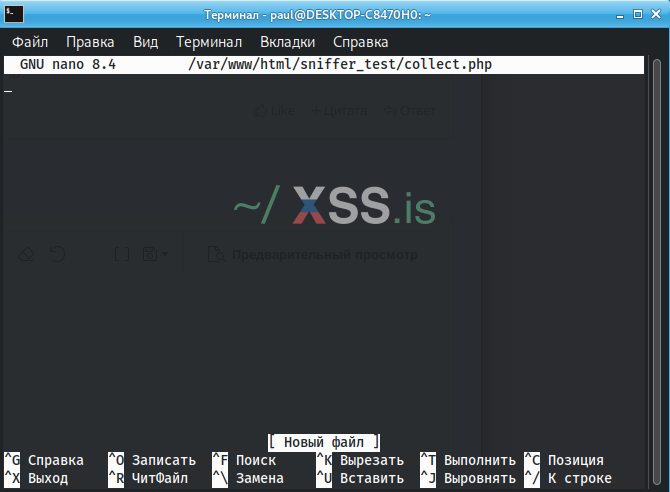Click the ^X Выход shortcut
Viewport: 670px width, 492px height.
point(36,478)
